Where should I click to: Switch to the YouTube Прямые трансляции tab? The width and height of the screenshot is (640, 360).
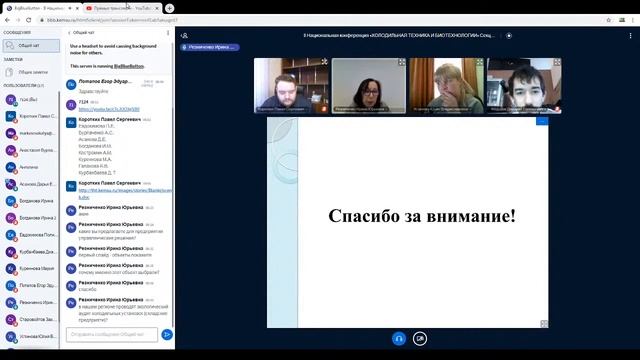pyautogui.click(x=122, y=8)
